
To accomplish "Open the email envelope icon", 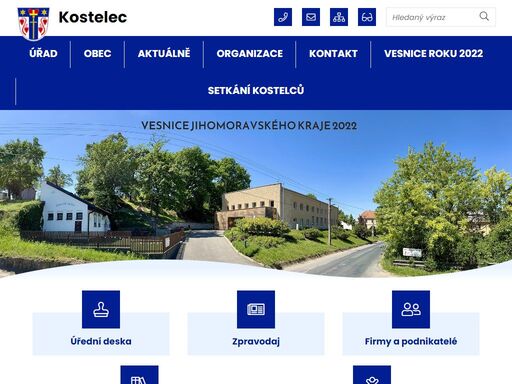I will pos(311,17).
